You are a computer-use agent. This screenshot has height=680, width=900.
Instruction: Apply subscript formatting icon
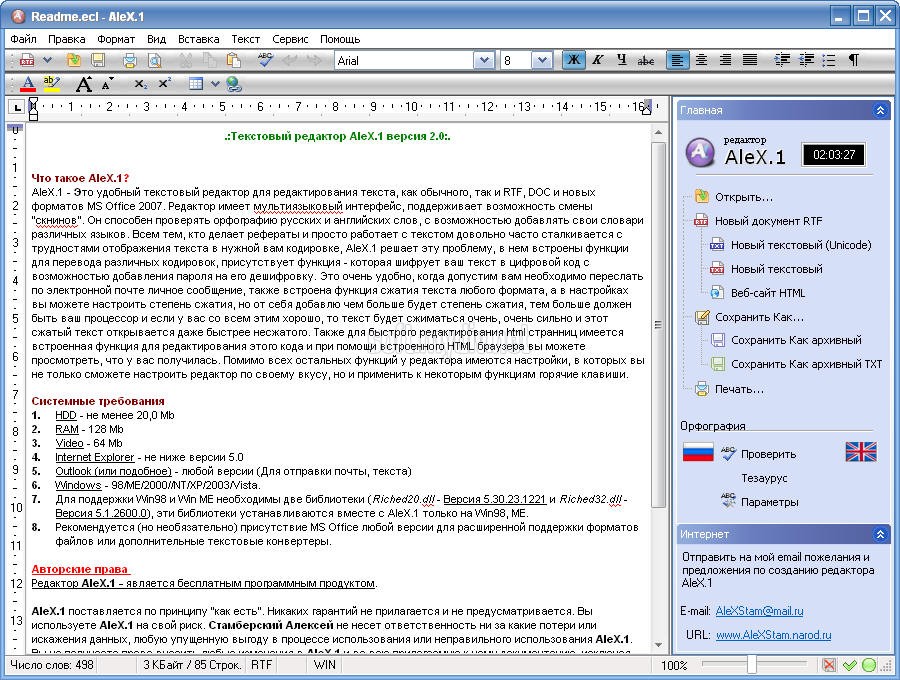tap(140, 84)
